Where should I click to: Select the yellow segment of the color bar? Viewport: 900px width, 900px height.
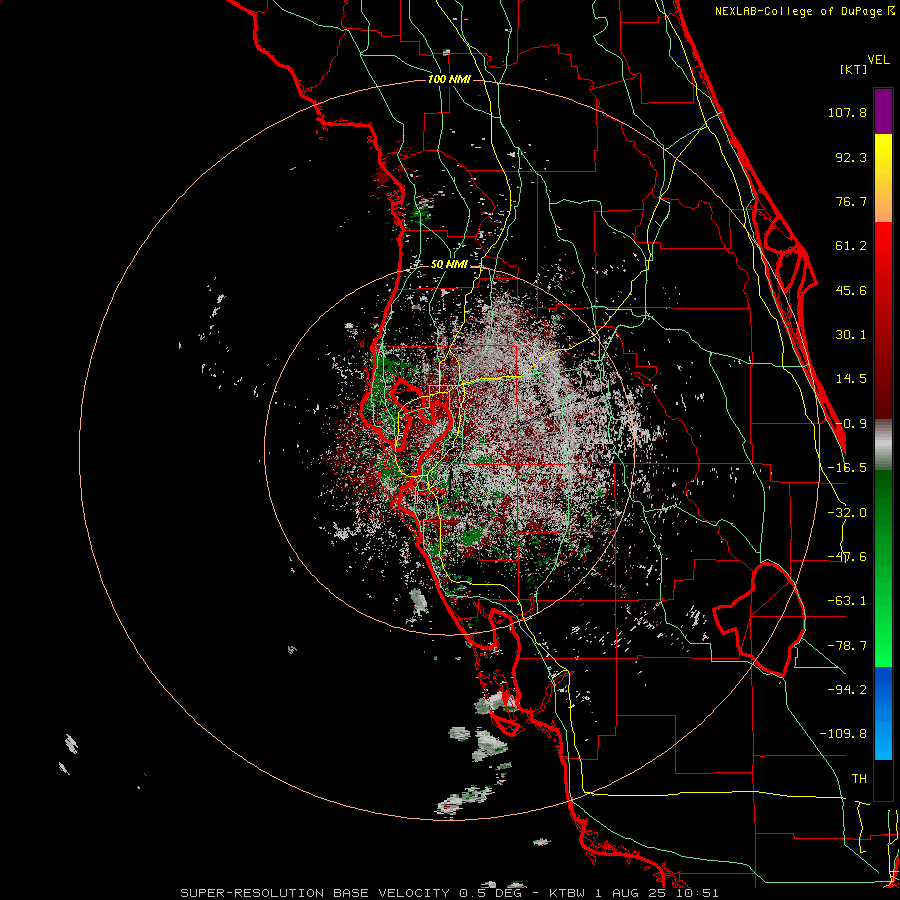coord(883,156)
